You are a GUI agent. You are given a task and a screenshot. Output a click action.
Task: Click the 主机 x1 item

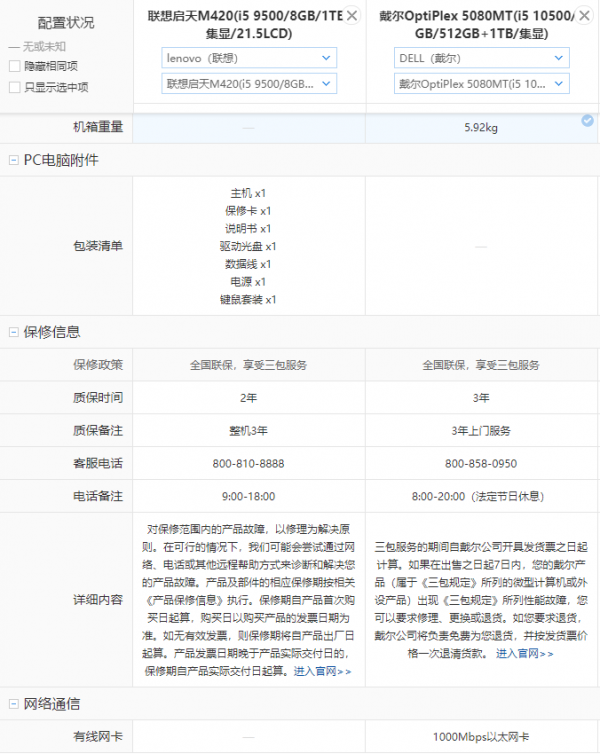[248, 193]
